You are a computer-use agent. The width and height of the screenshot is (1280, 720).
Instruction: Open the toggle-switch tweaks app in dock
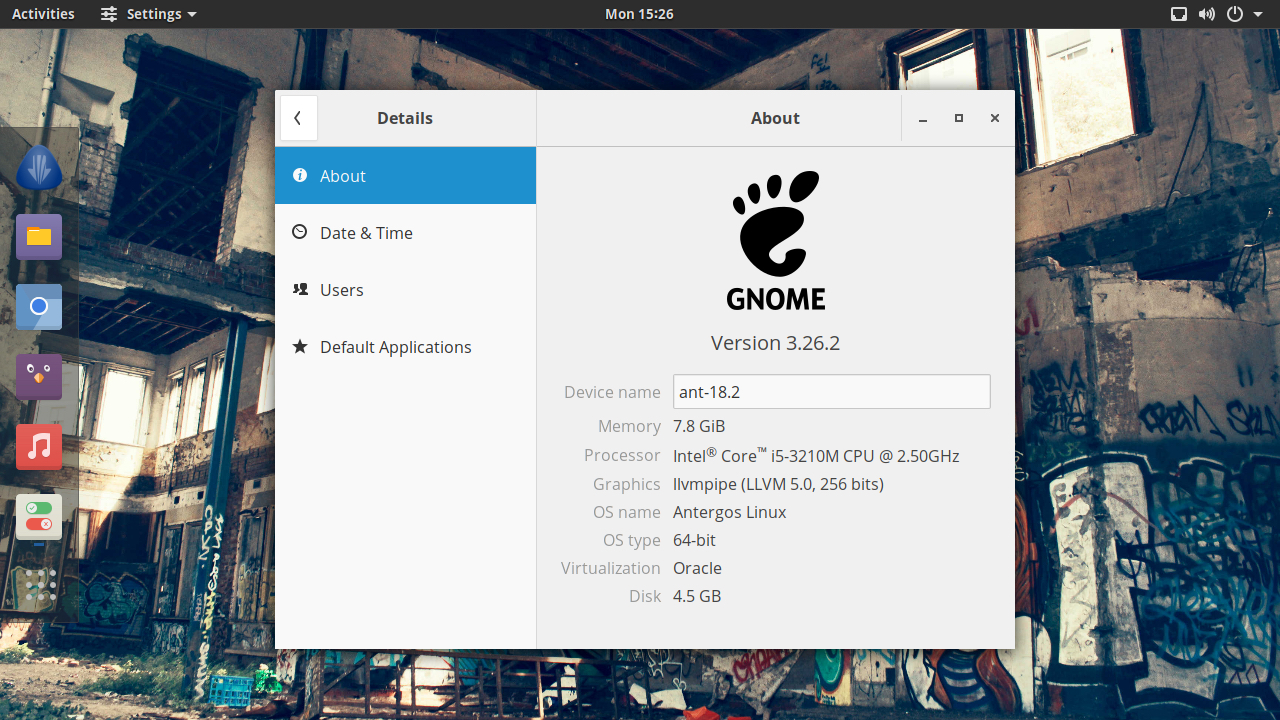coord(39,517)
